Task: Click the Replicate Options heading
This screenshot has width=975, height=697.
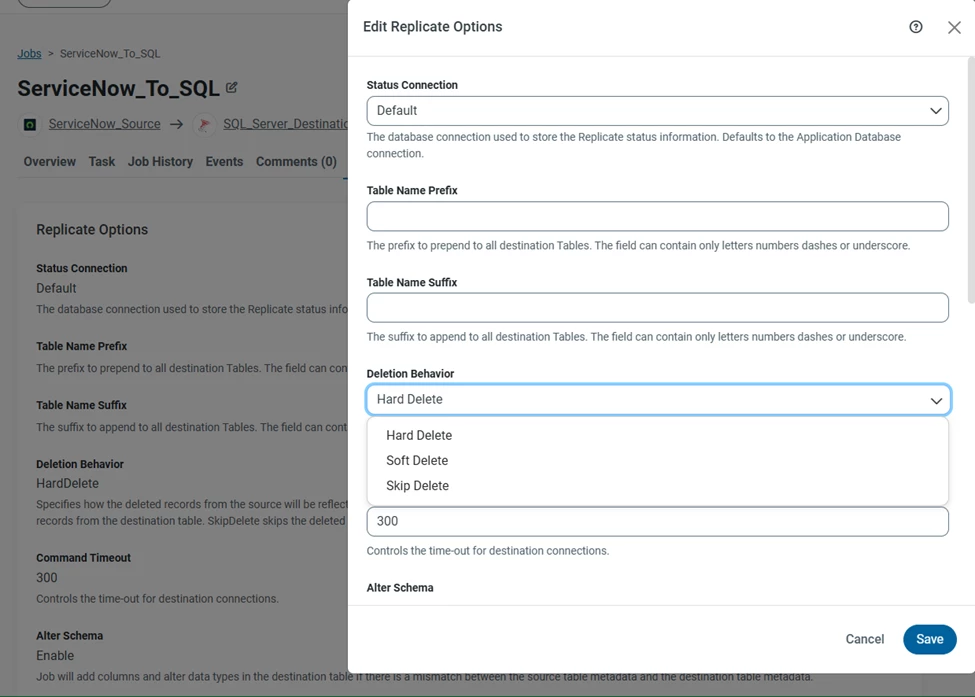Action: 92,229
